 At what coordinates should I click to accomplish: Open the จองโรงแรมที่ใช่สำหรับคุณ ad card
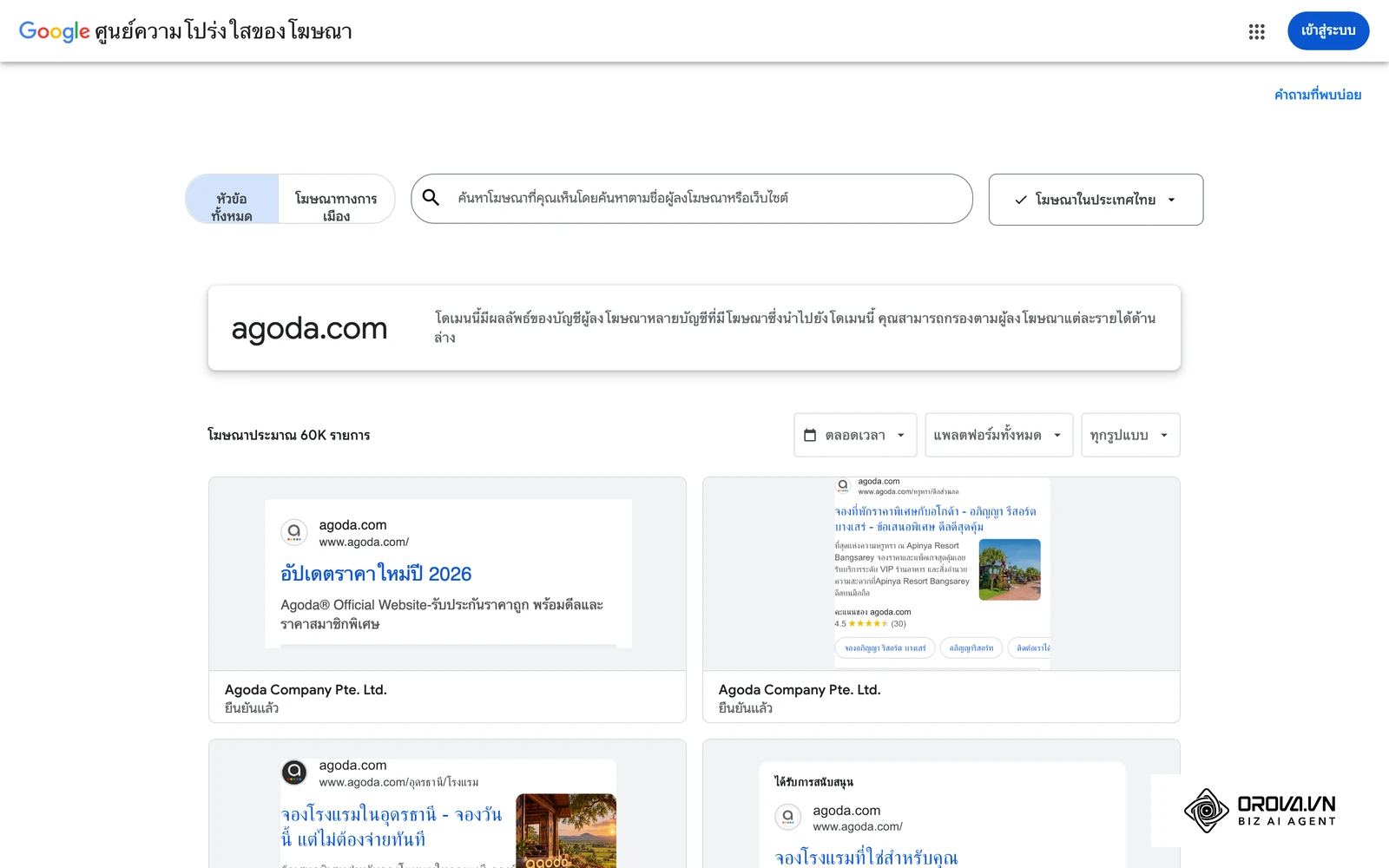pyautogui.click(x=941, y=804)
